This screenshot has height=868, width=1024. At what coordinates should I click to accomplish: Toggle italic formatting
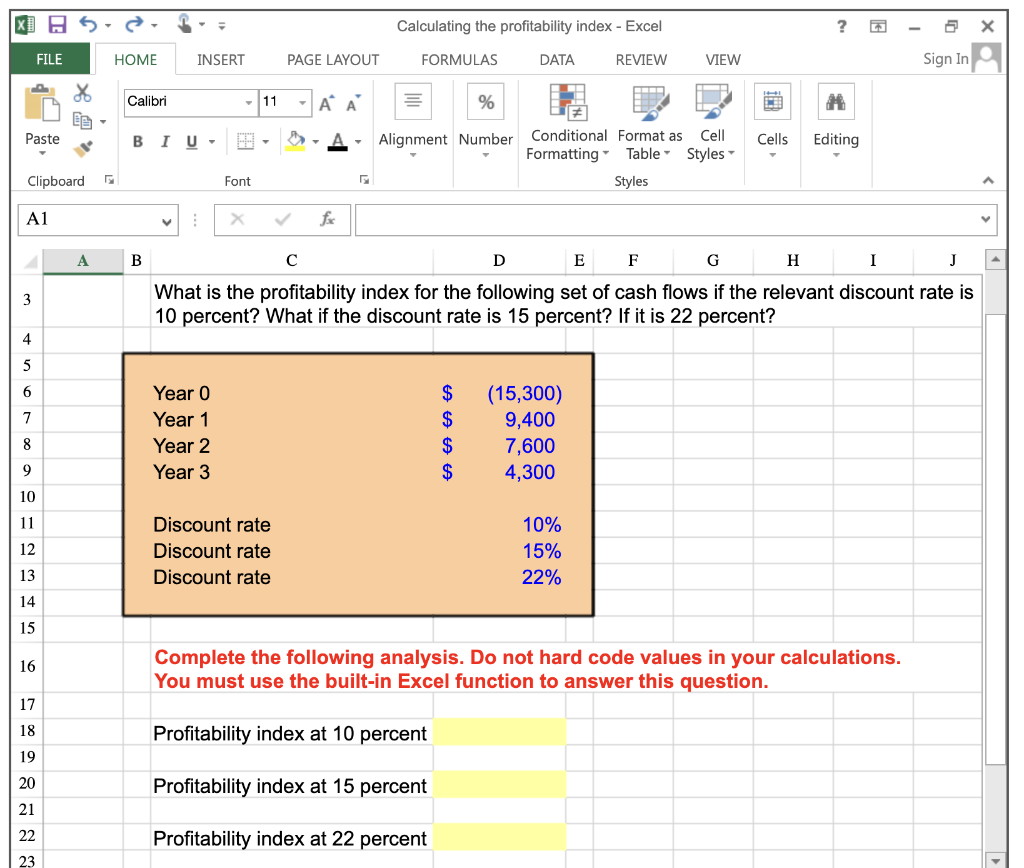click(164, 142)
